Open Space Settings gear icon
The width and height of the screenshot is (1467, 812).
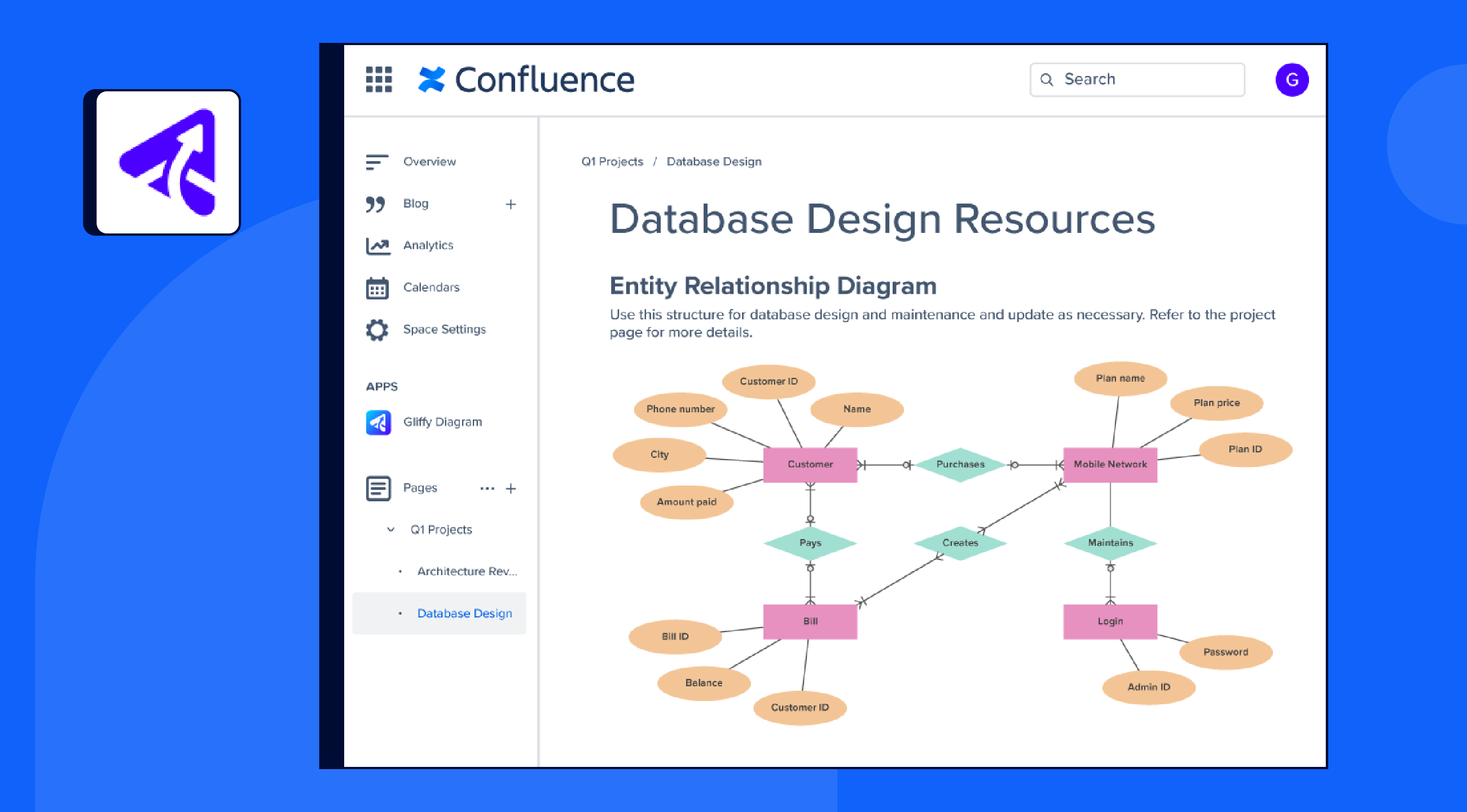click(377, 329)
